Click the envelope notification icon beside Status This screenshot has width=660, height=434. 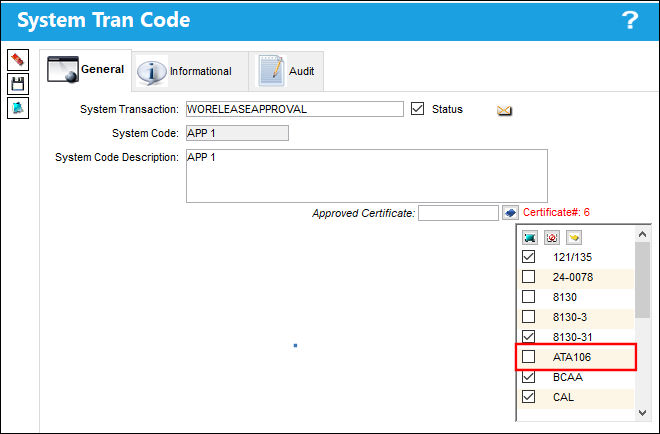click(504, 110)
